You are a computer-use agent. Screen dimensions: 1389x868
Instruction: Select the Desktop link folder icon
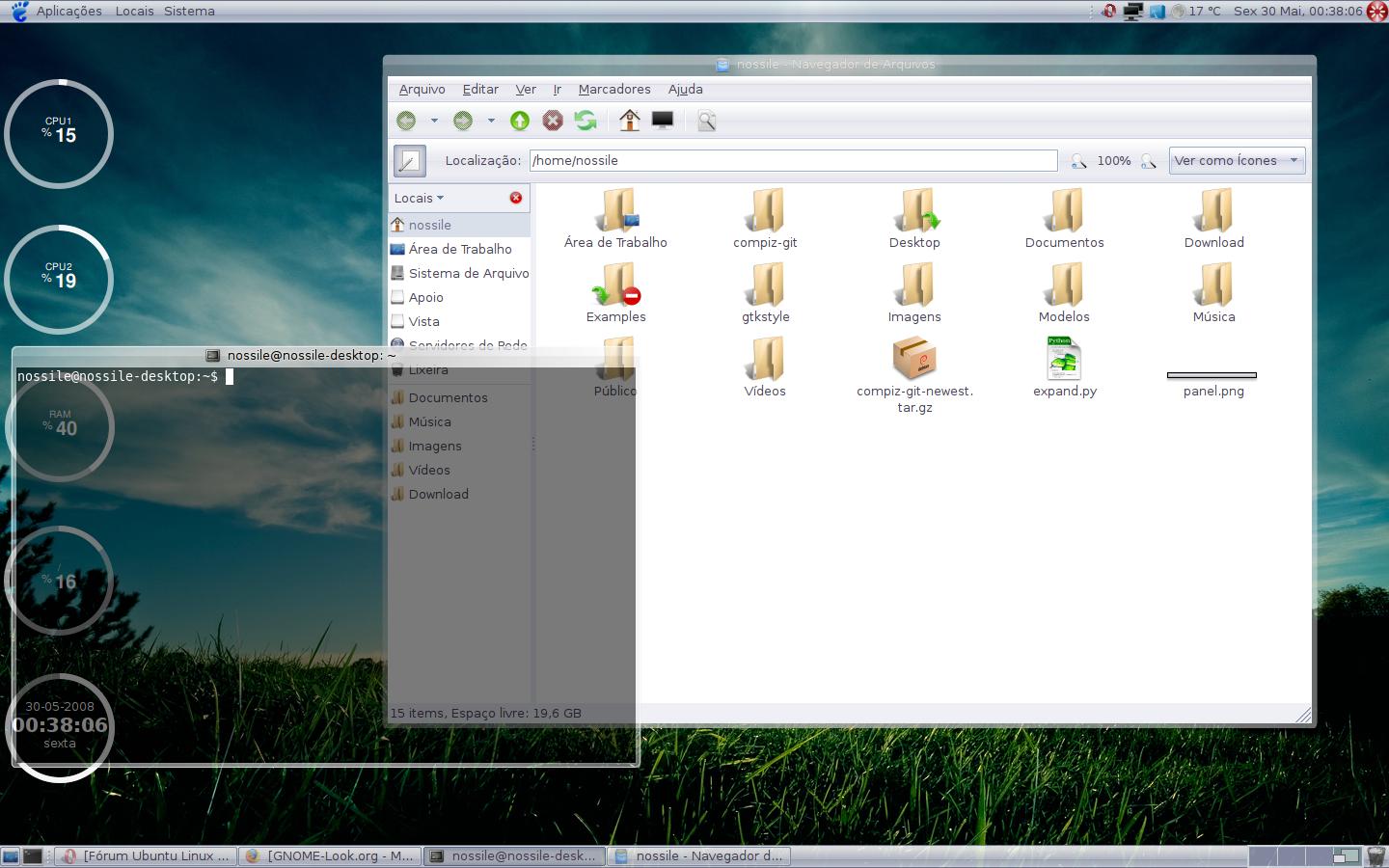[x=915, y=210]
